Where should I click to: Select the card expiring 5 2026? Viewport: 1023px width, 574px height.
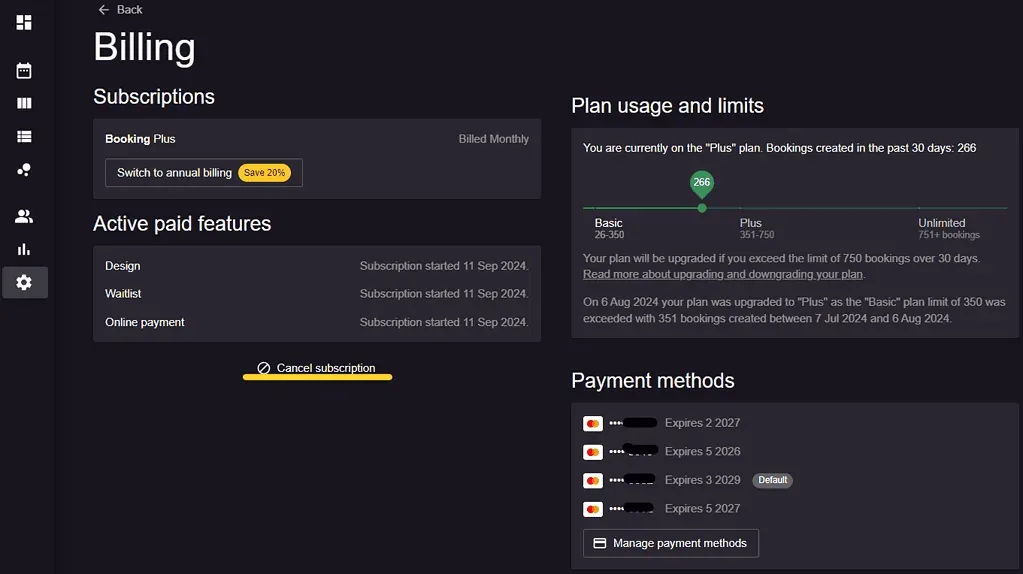[662, 451]
